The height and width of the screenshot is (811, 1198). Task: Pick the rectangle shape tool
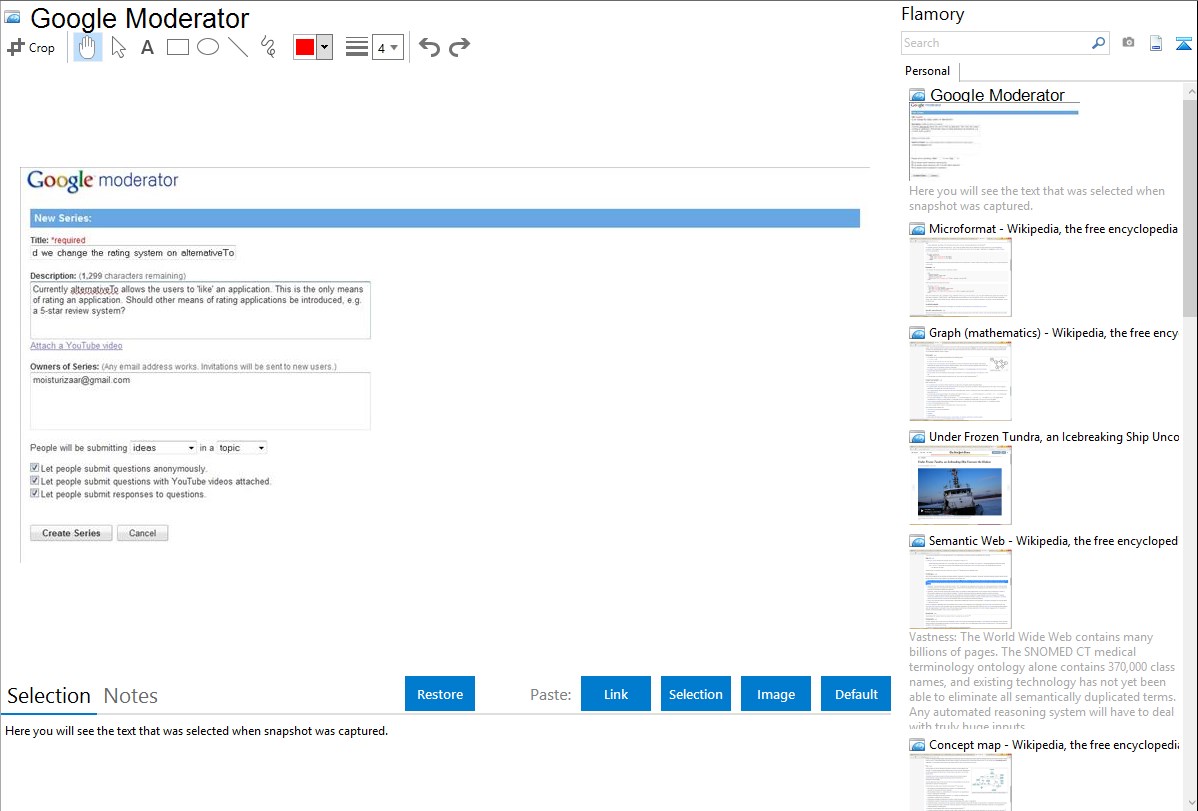(177, 47)
